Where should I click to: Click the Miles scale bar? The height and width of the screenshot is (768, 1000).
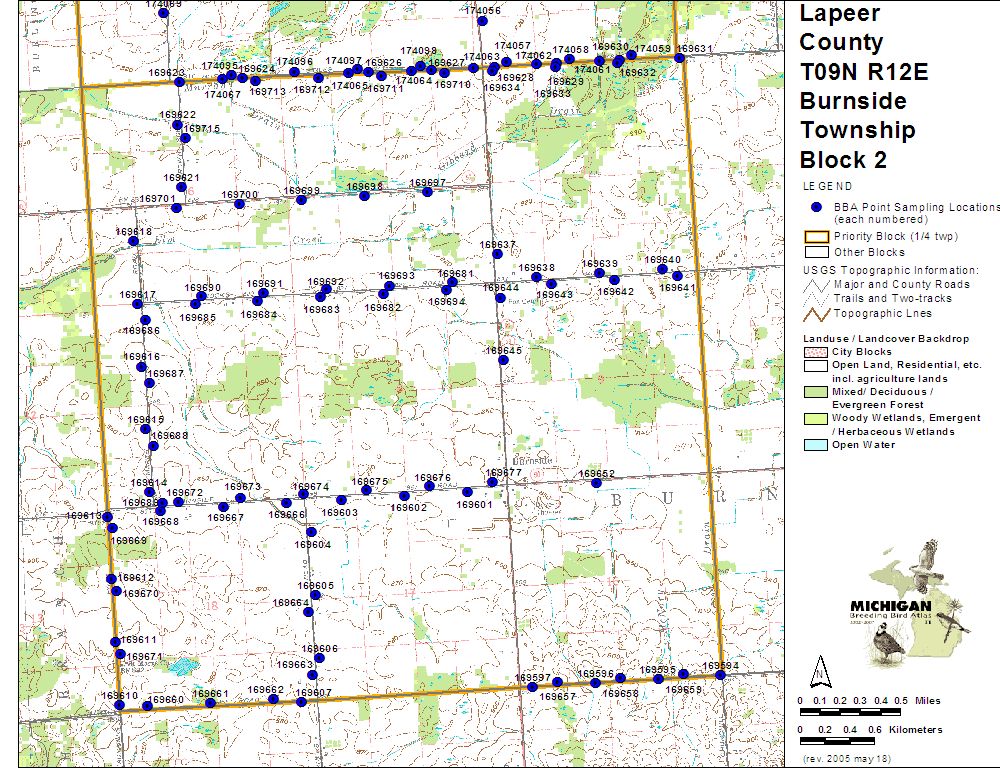click(850, 712)
